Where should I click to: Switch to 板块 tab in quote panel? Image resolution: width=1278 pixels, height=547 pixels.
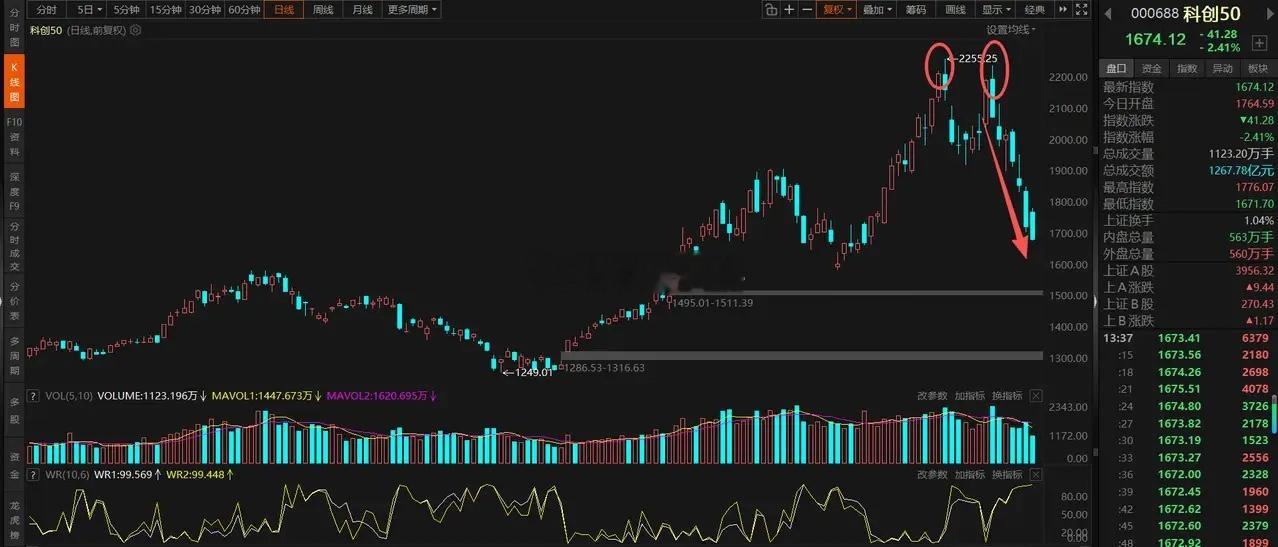(x=1257, y=68)
